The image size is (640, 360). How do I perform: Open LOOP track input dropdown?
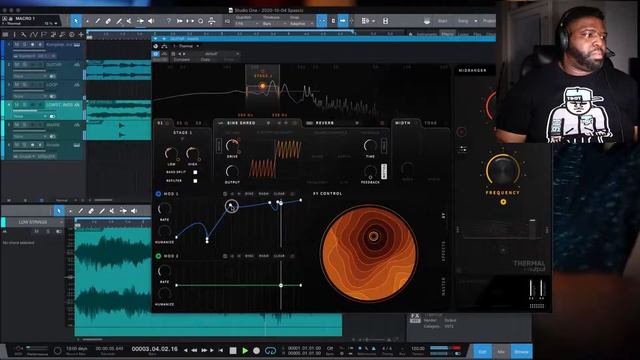(30, 96)
